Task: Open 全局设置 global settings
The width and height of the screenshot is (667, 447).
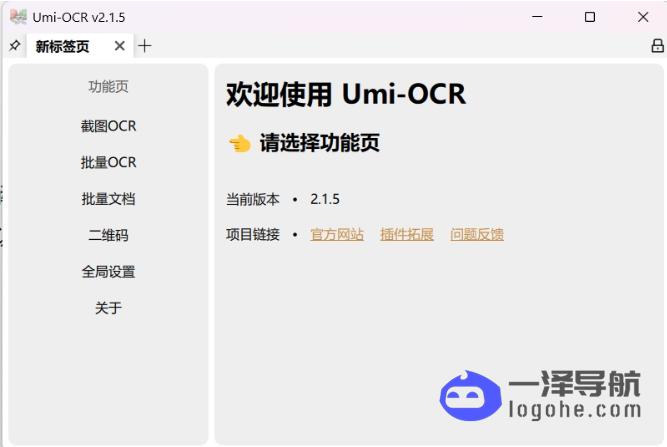Action: (108, 272)
